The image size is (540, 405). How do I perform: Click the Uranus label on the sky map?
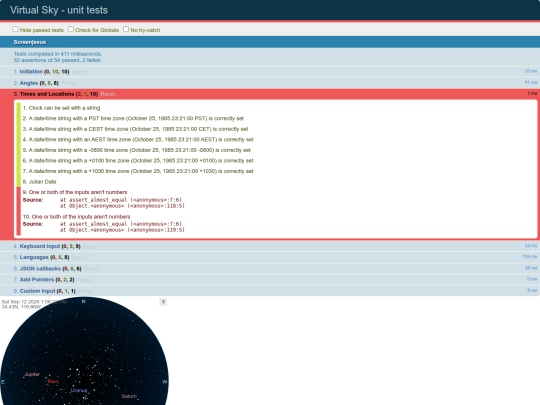coord(79,390)
